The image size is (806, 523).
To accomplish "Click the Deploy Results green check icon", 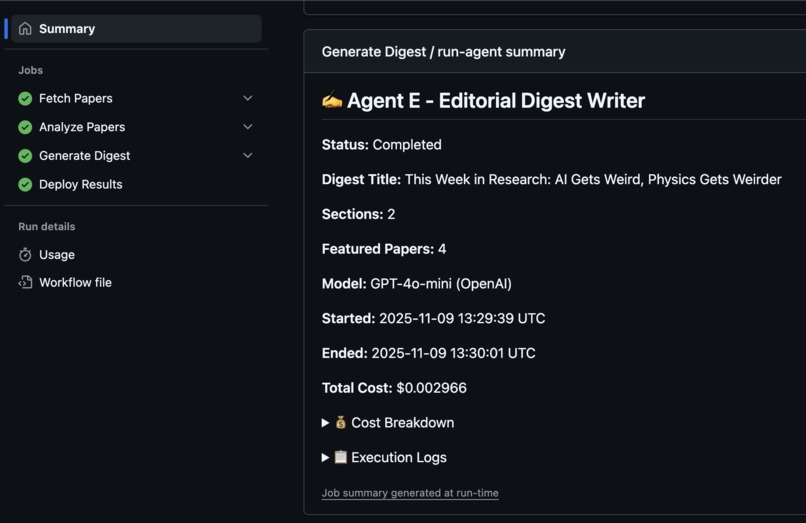I will pos(25,185).
